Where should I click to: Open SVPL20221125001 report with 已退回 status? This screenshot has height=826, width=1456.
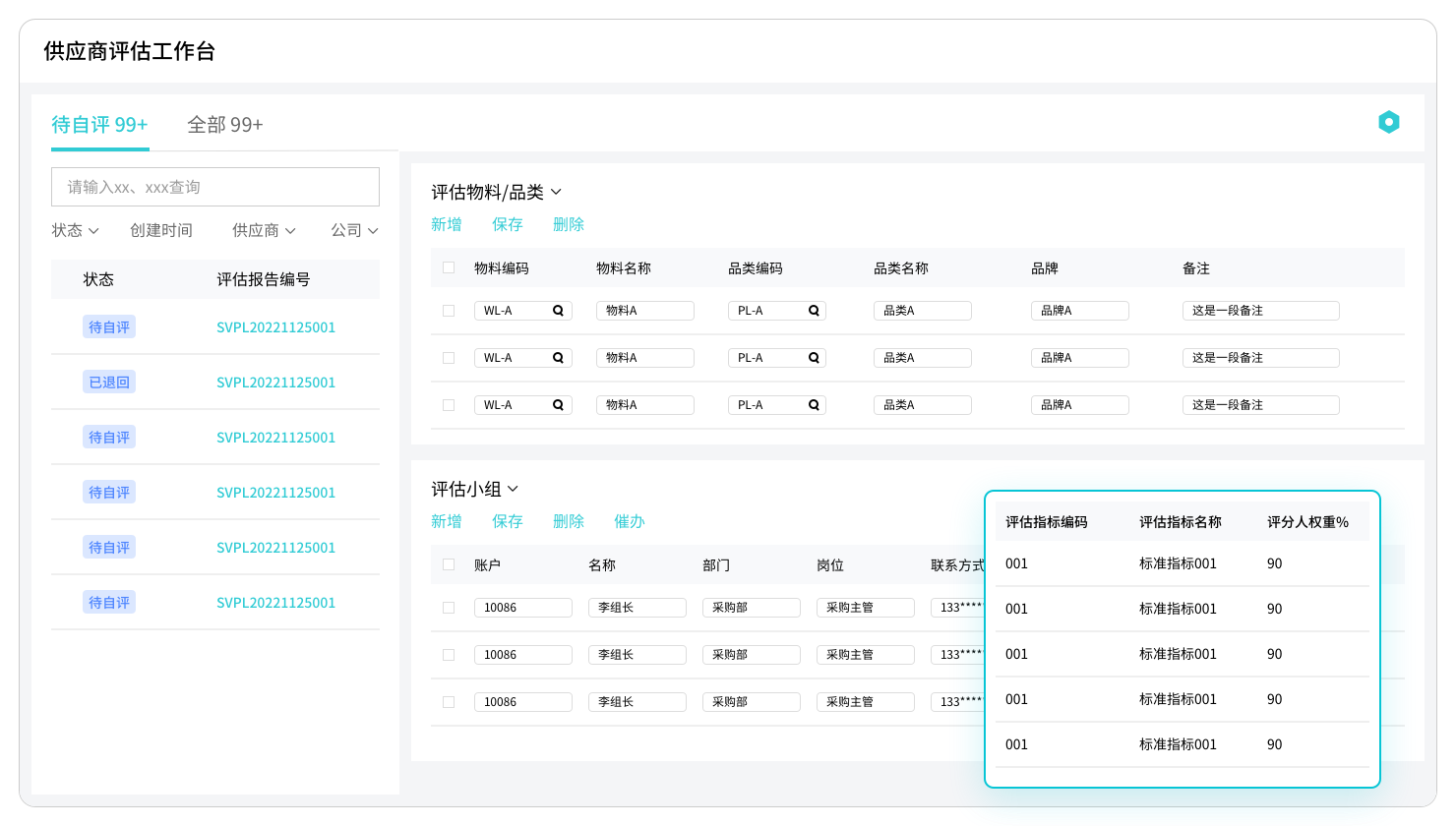(x=275, y=383)
